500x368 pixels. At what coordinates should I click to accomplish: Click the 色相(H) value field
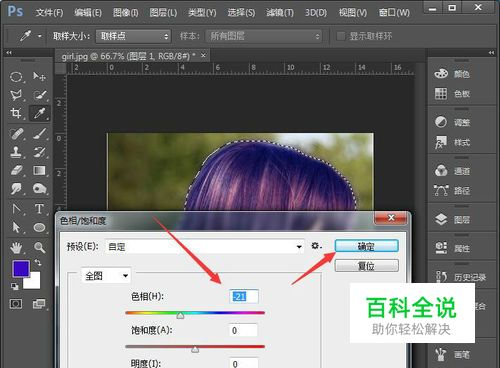[244, 296]
